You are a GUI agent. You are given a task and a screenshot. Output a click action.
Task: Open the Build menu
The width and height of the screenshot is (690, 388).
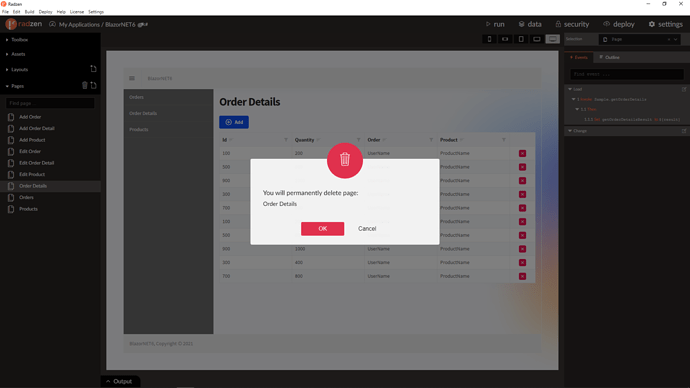29,12
